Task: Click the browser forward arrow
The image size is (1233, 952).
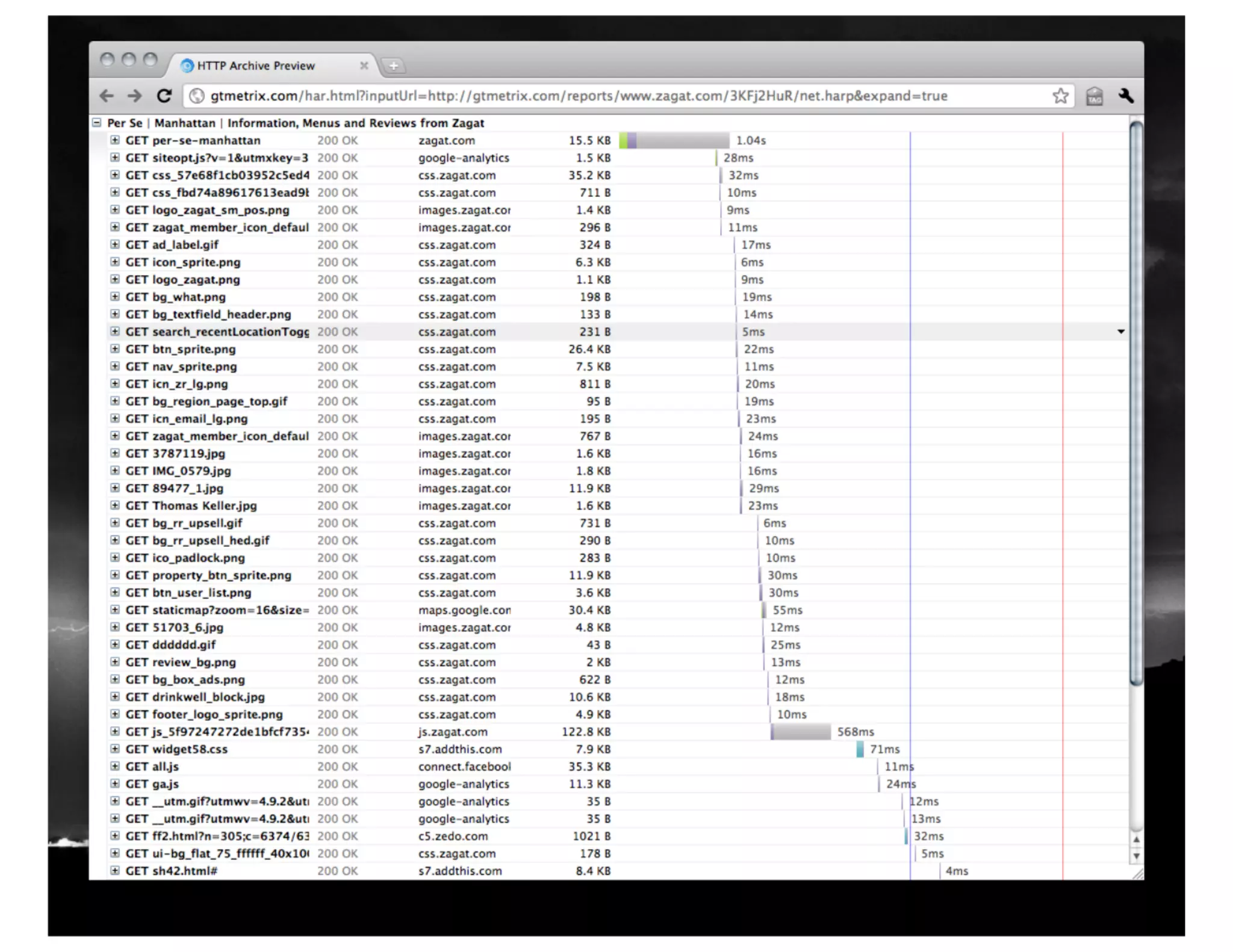Action: 135,96
